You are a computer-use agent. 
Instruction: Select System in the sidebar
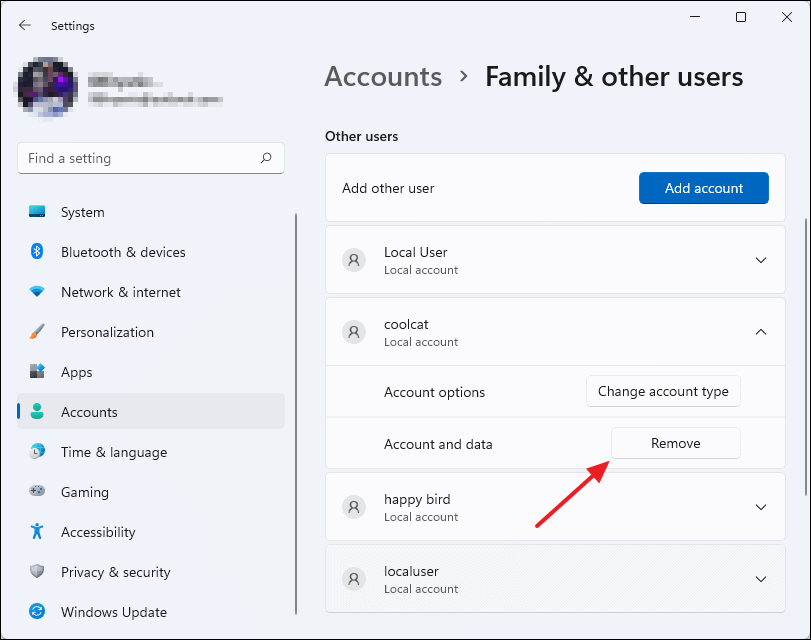(x=82, y=212)
